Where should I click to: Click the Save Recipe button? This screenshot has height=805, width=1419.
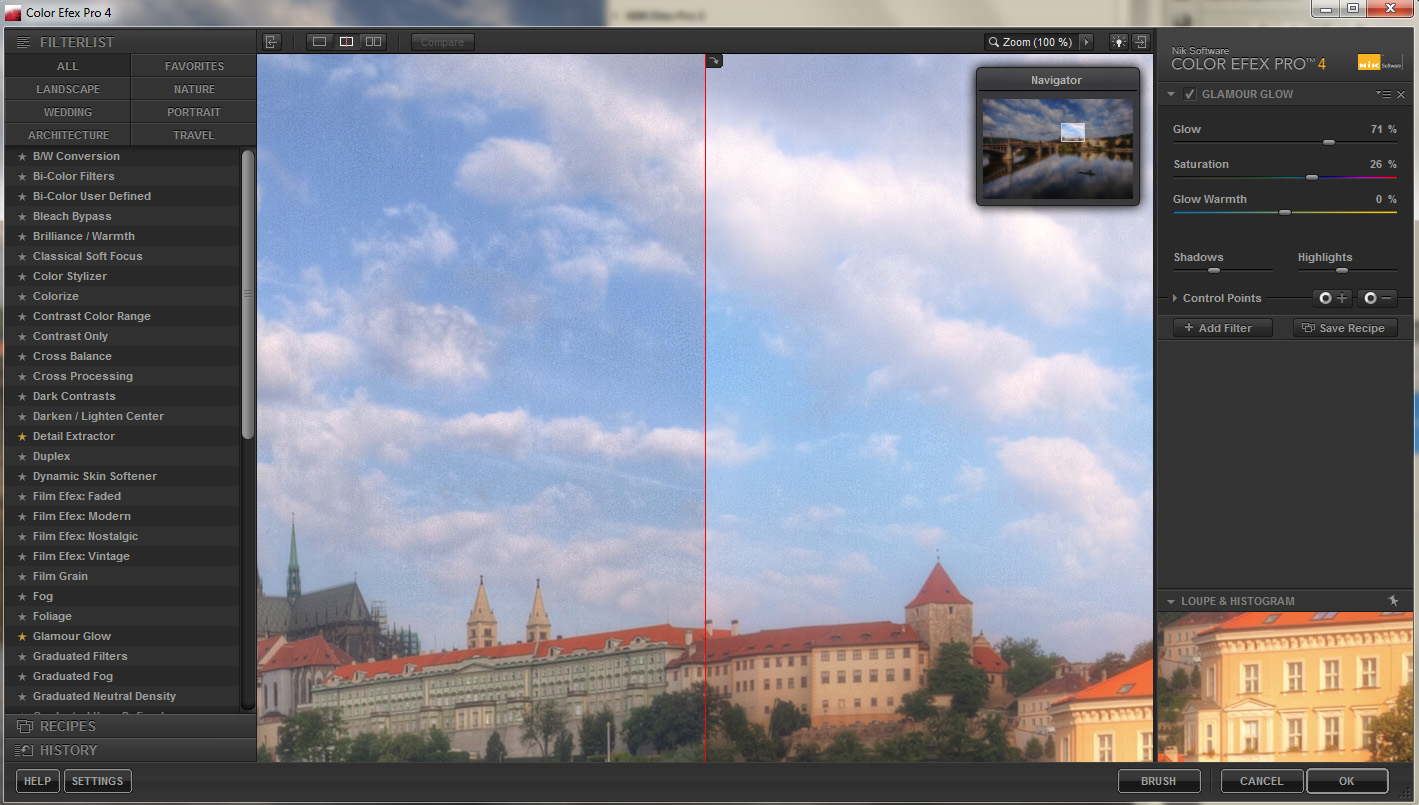tap(1344, 328)
